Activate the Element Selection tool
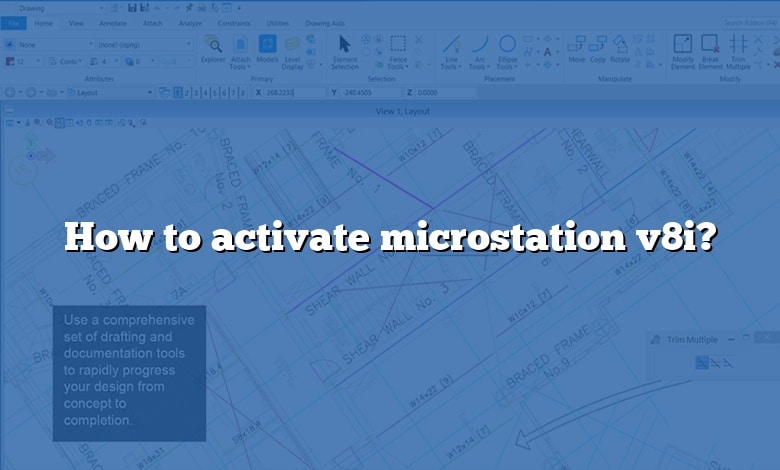780x470 pixels. click(345, 52)
